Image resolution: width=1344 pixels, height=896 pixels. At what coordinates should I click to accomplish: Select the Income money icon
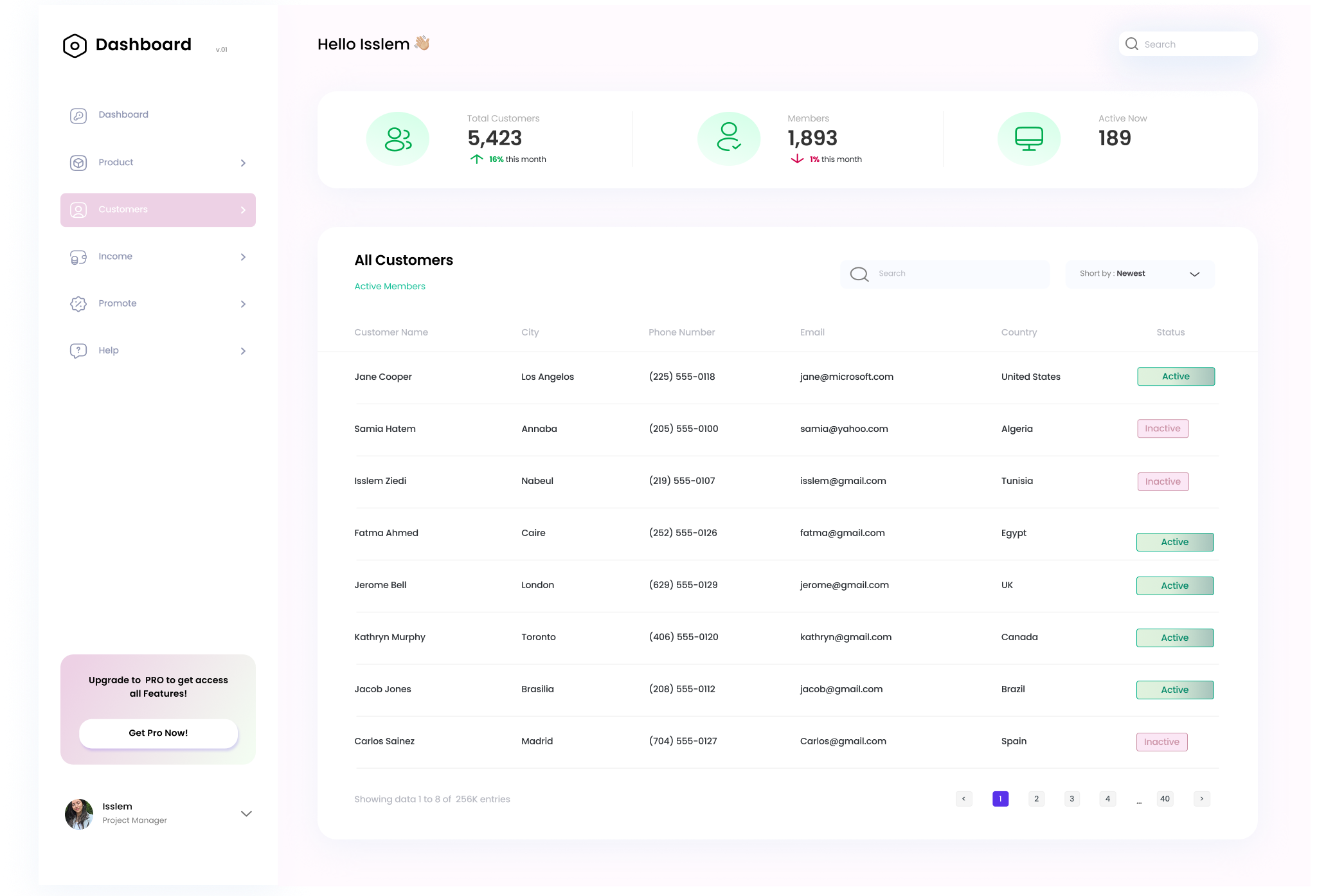[78, 256]
